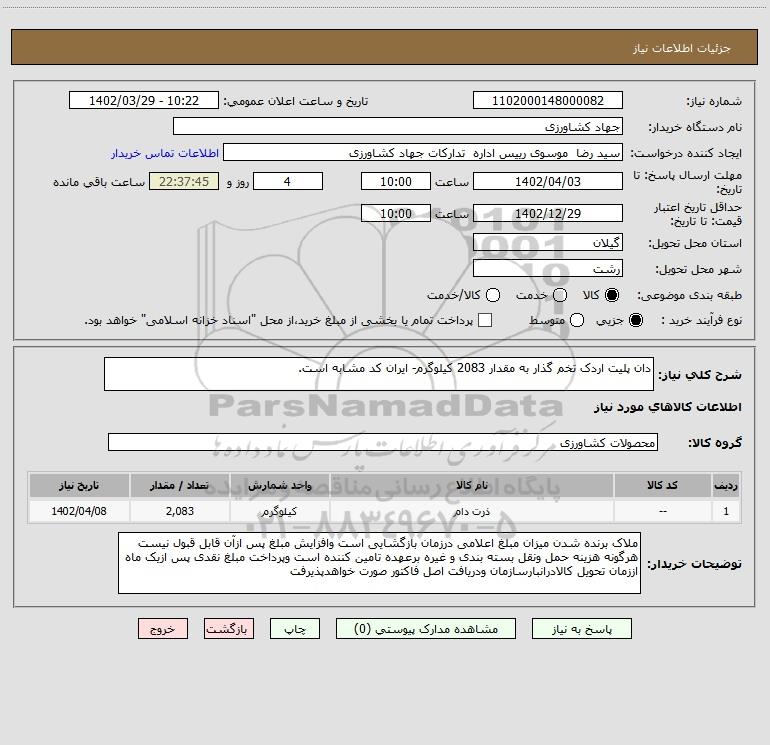Image resolution: width=770 pixels, height=745 pixels.
Task: Click the remaining time field 22:37:45
Action: (x=184, y=182)
